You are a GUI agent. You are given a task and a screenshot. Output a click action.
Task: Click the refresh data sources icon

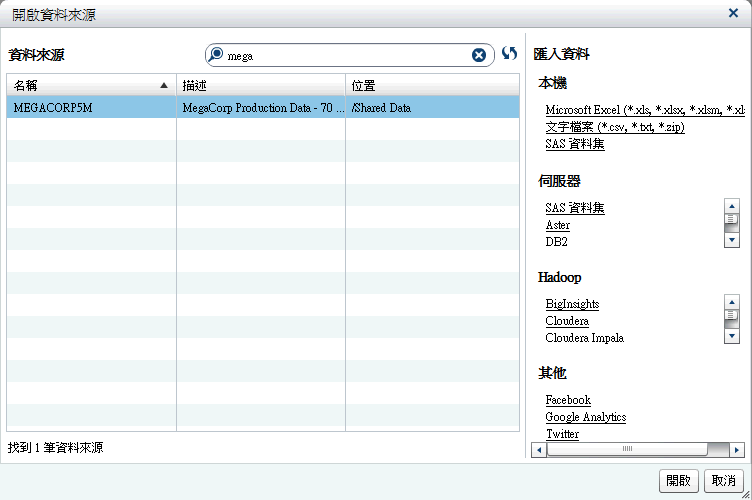pyautogui.click(x=510, y=54)
